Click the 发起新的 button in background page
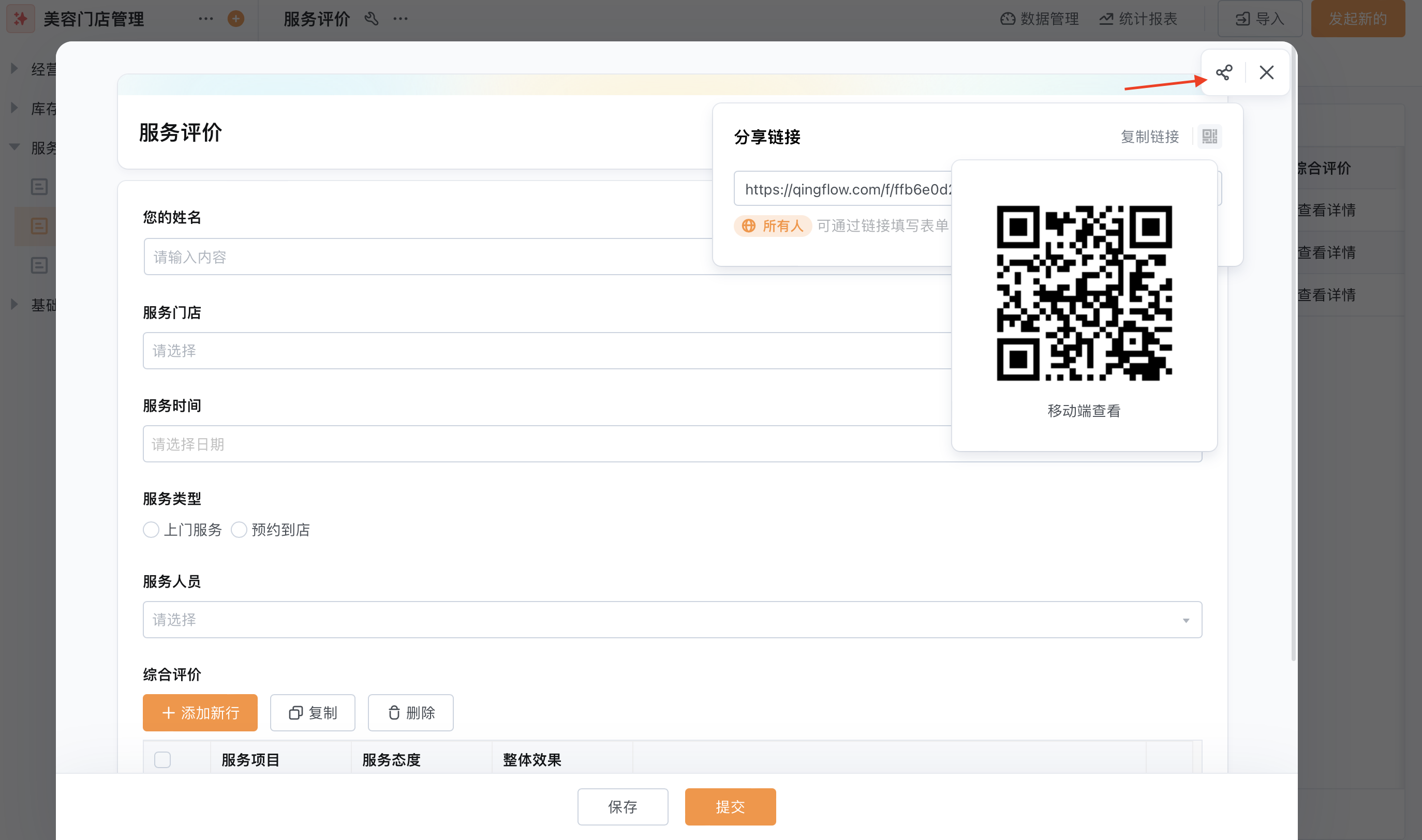The image size is (1422, 840). click(x=1357, y=19)
